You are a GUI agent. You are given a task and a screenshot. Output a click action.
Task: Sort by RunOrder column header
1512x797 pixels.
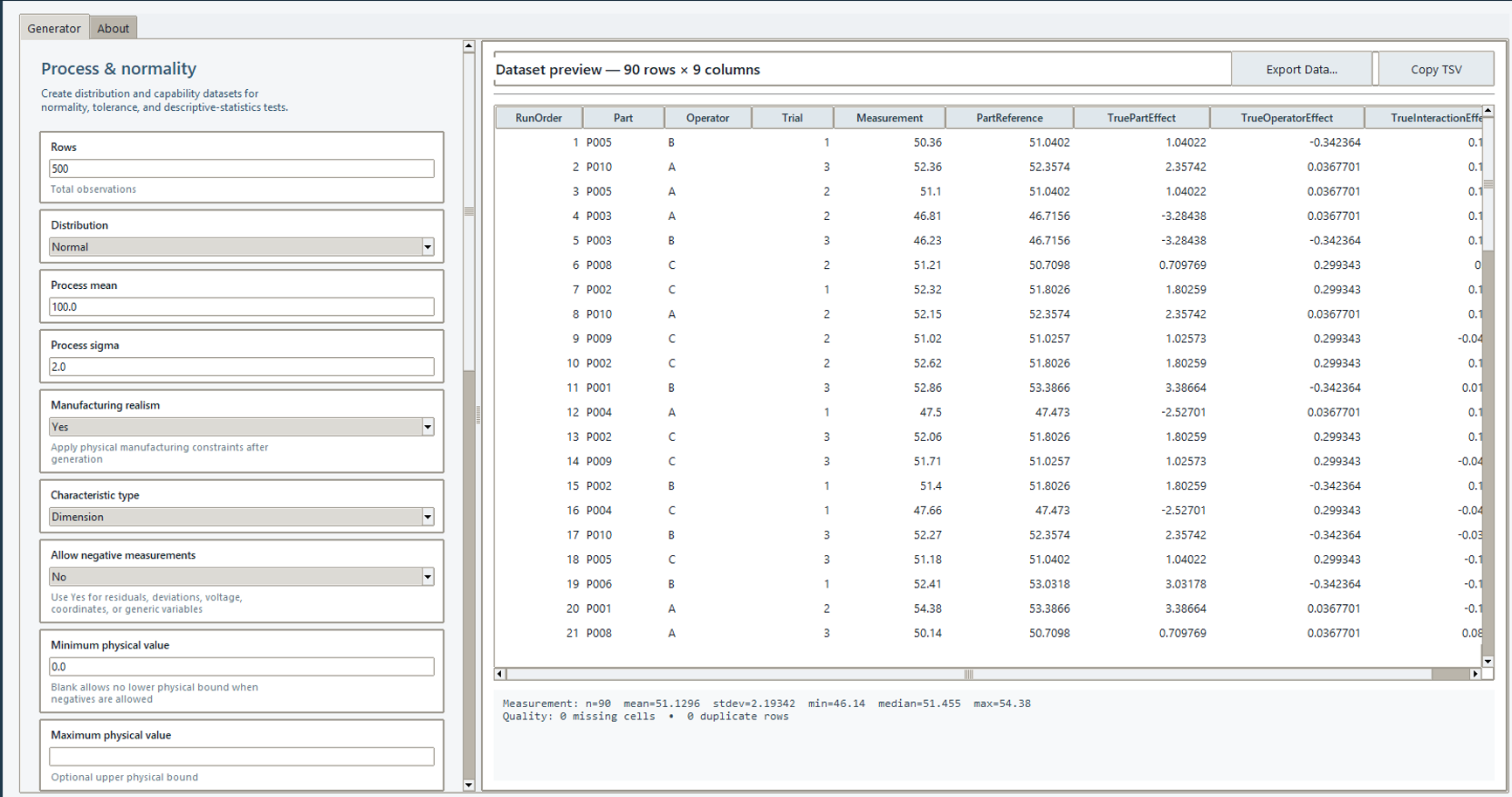point(539,118)
